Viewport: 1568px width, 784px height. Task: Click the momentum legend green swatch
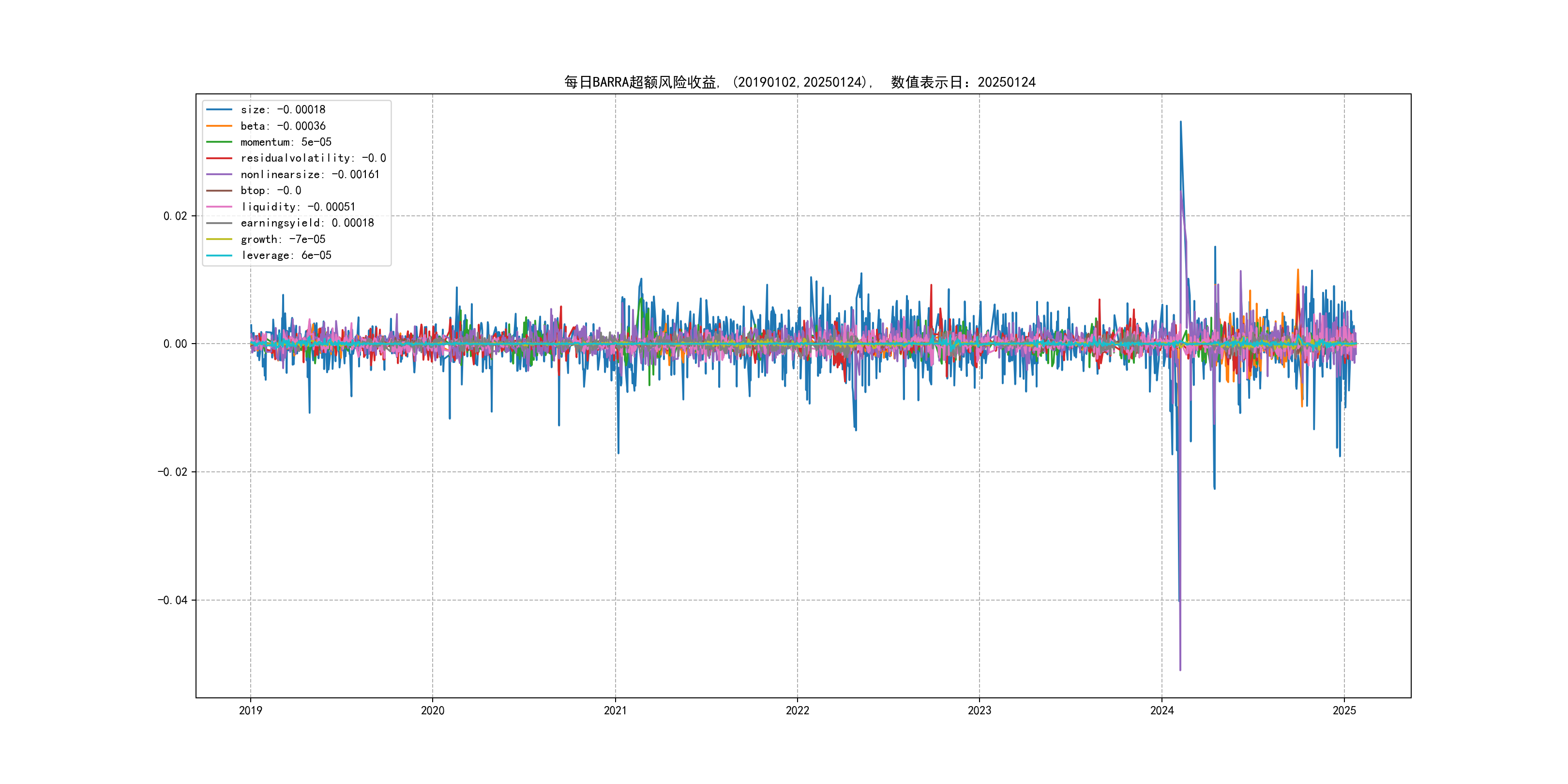[x=219, y=142]
